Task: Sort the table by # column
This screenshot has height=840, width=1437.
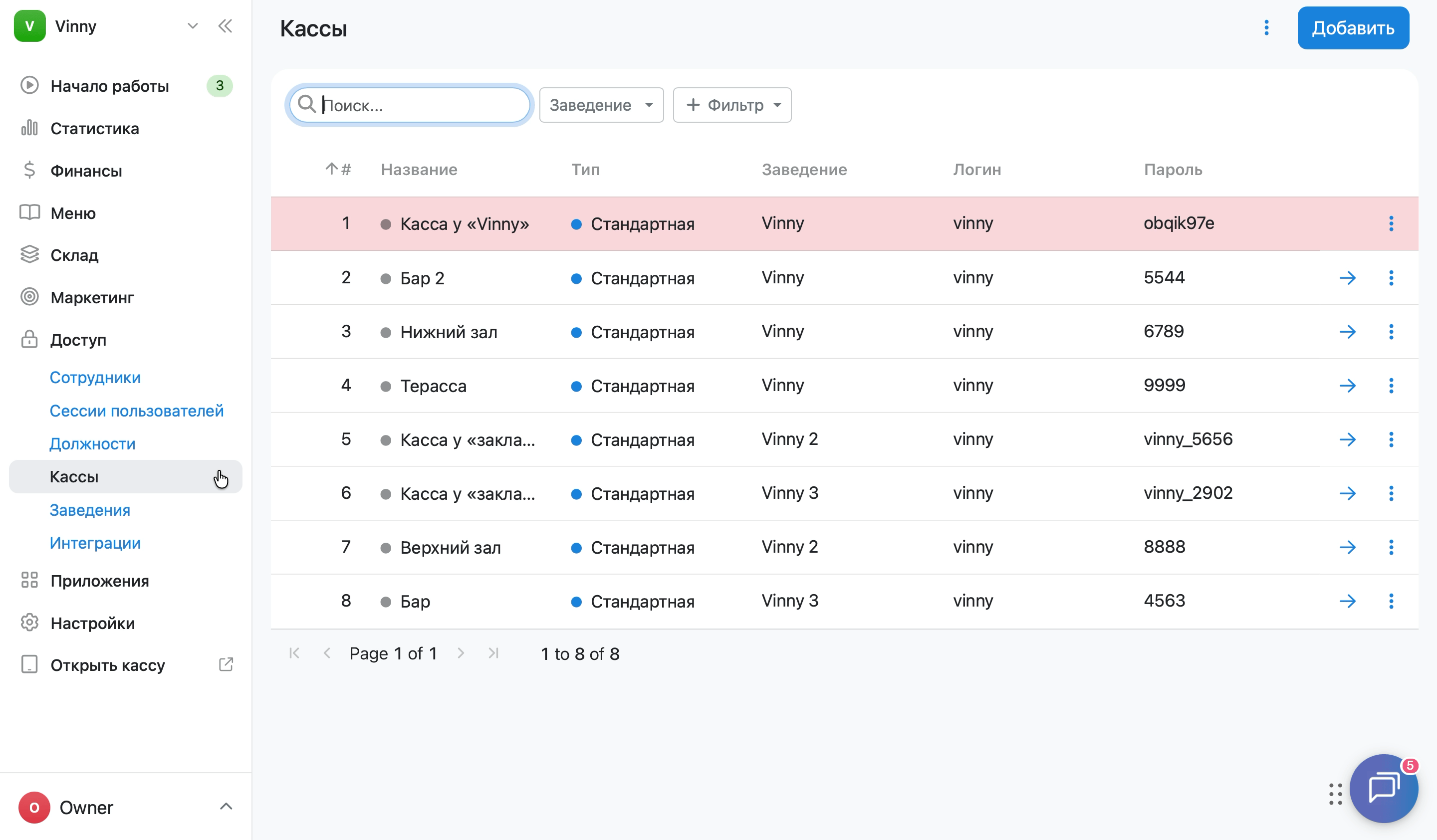Action: click(x=338, y=169)
